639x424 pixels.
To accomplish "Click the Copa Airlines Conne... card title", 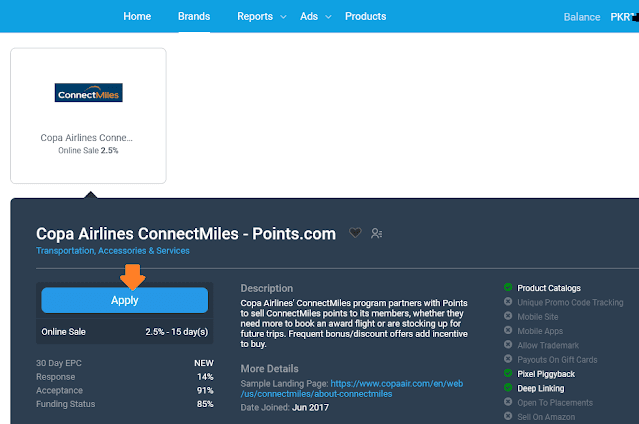I will pyautogui.click(x=86, y=138).
